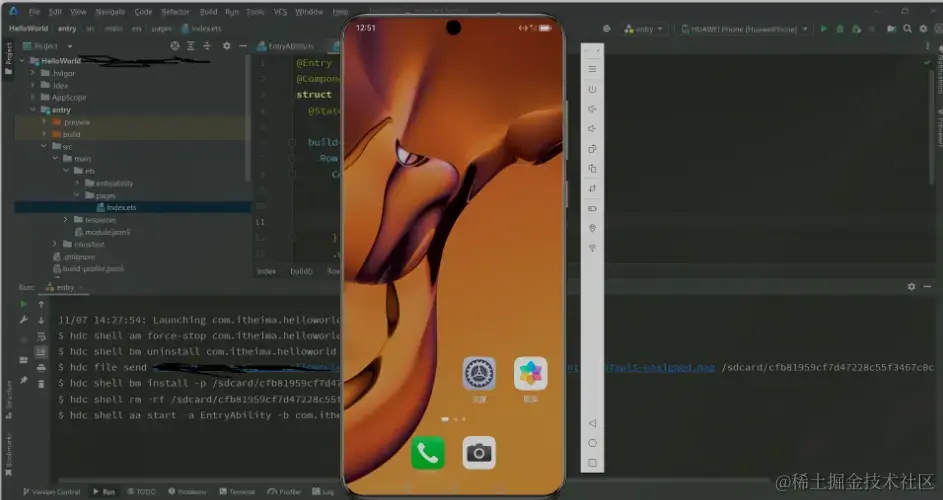This screenshot has height=500, width=943.
Task: Click the emulator power button icon
Action: point(592,89)
